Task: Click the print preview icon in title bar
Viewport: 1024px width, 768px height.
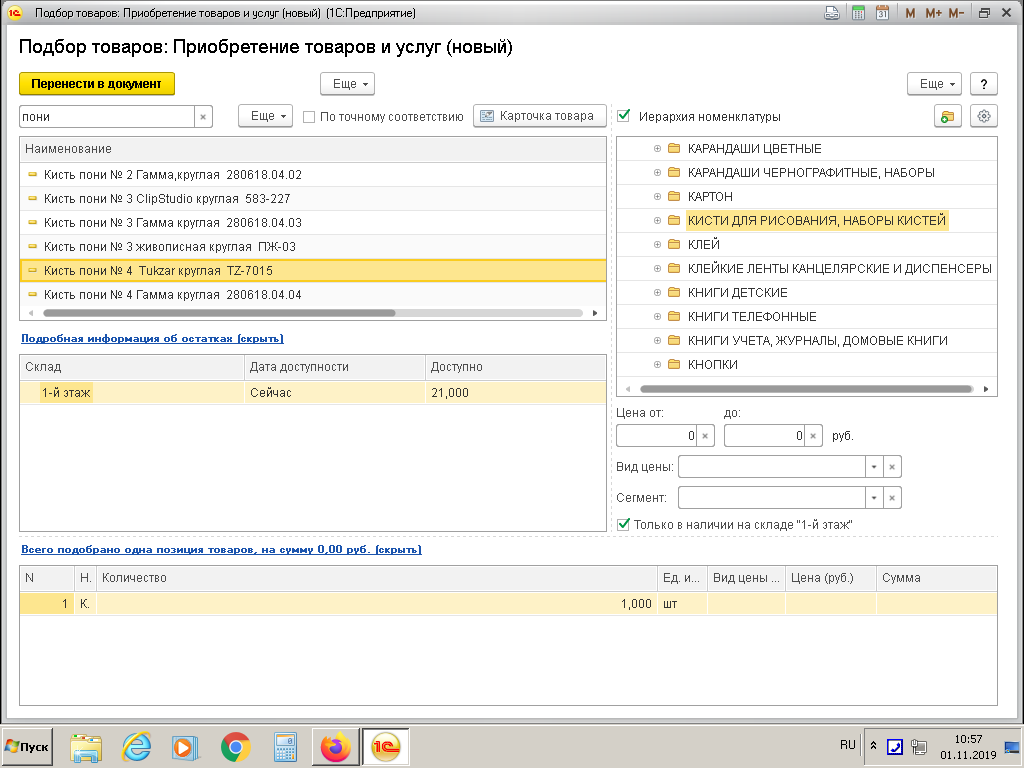Action: point(832,12)
